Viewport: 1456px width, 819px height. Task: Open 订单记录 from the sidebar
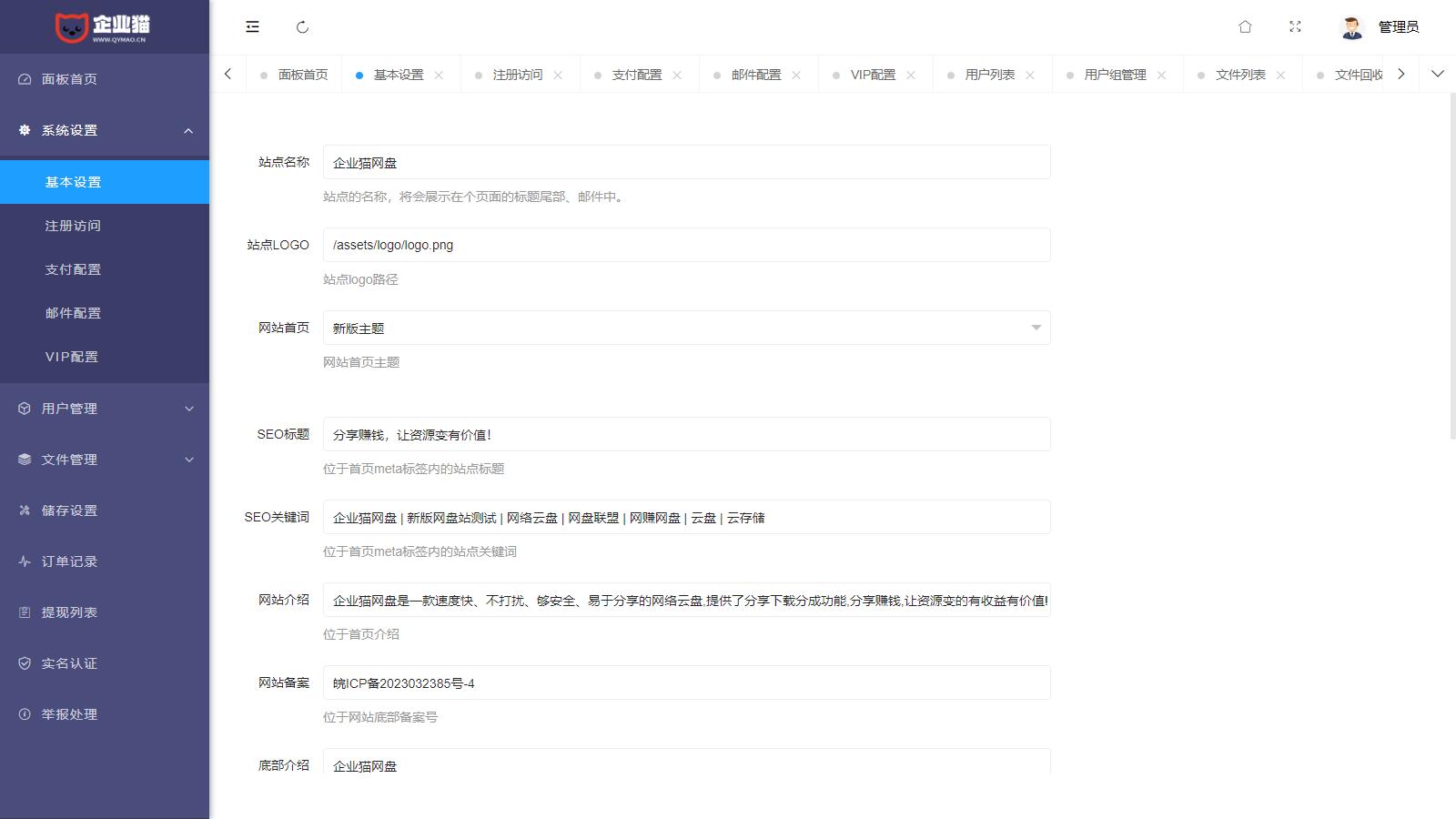click(68, 561)
